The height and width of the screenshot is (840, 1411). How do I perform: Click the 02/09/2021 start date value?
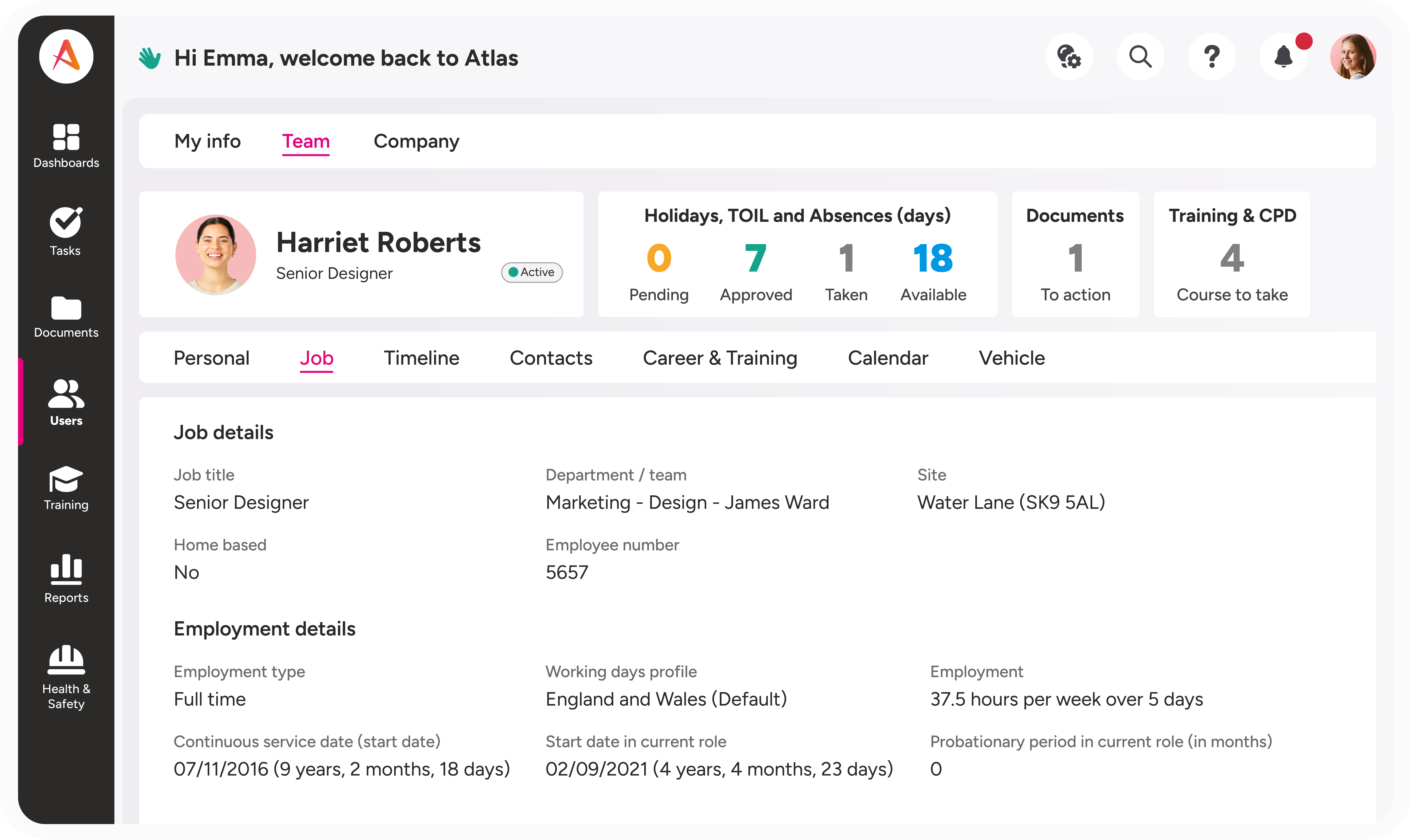click(719, 769)
